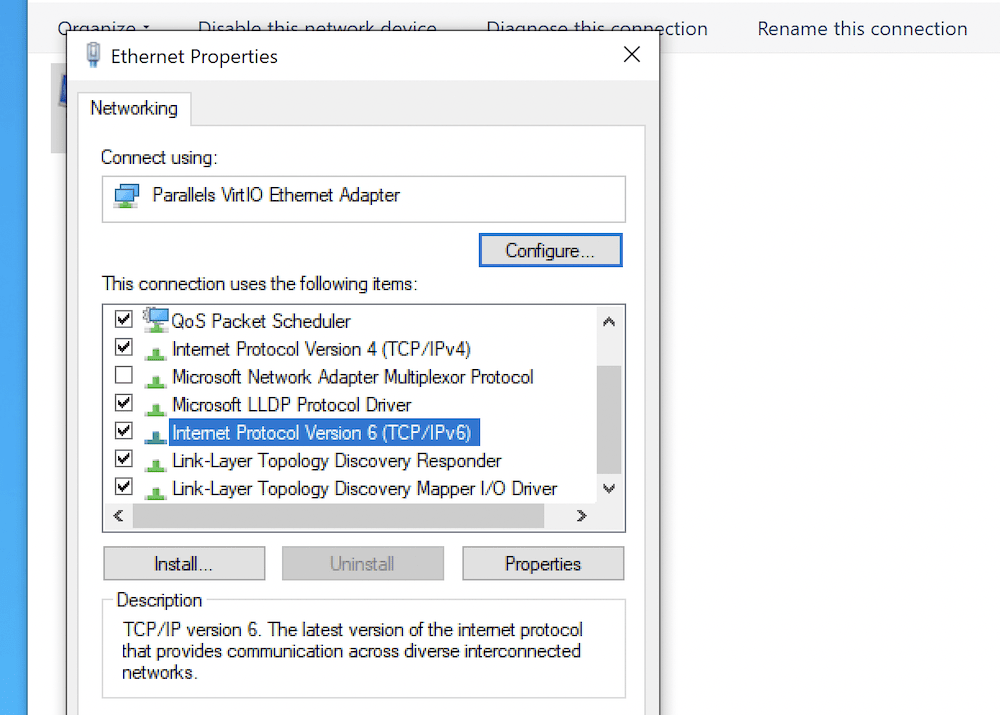Select Microsoft Network Adapter Multiplexor Protocol text
This screenshot has width=1000, height=715.
click(353, 377)
